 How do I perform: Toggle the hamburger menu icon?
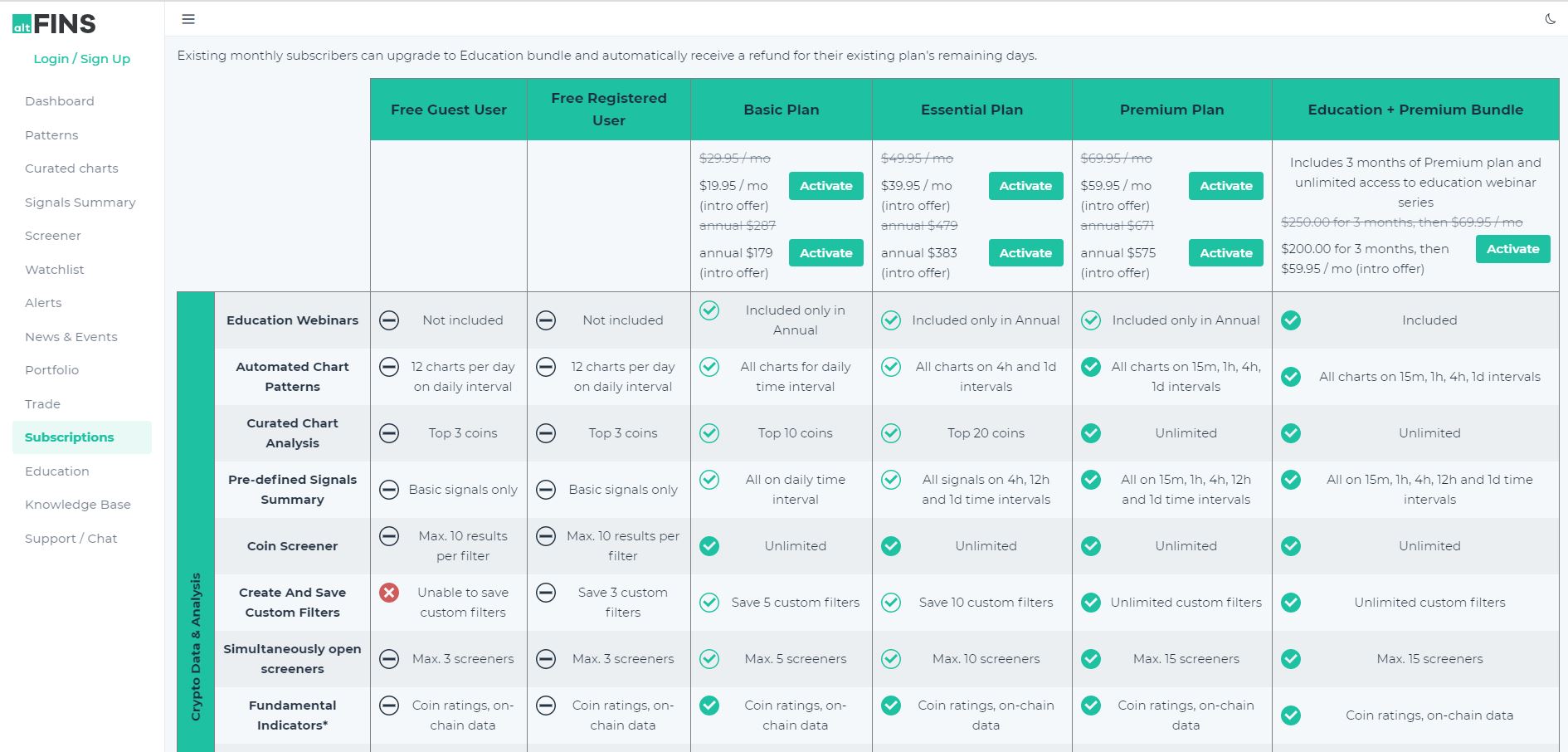click(x=188, y=19)
